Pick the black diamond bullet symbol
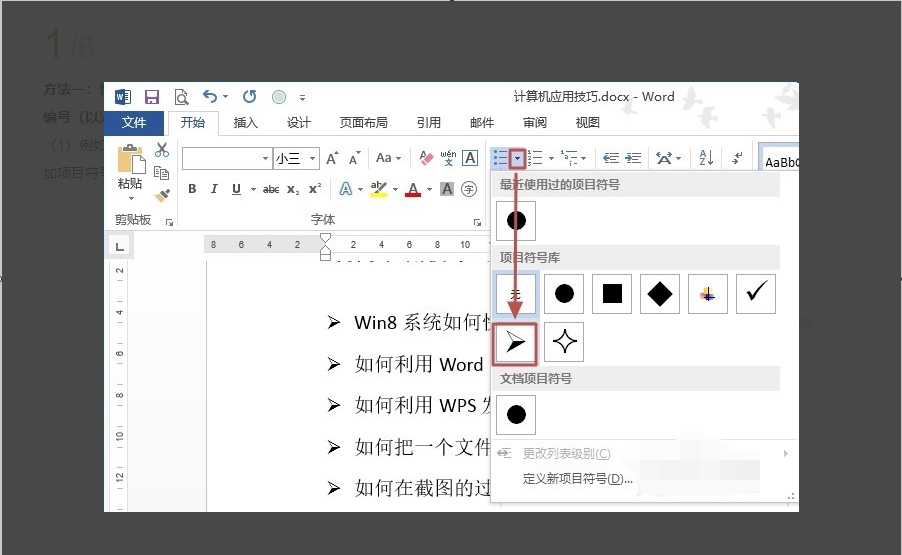 point(660,293)
